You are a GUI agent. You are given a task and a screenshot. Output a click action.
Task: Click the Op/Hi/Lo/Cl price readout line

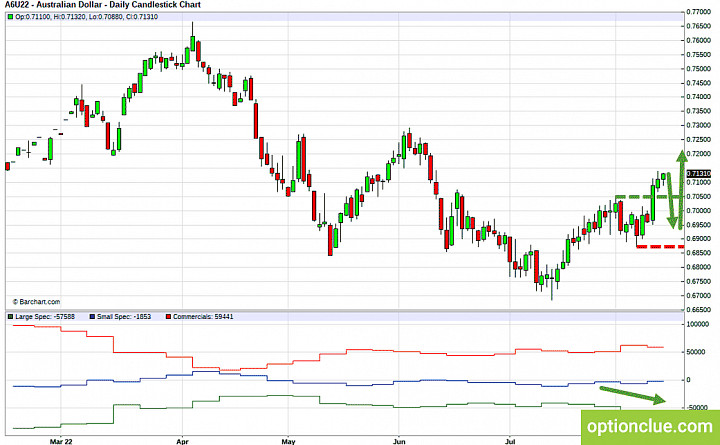87,17
